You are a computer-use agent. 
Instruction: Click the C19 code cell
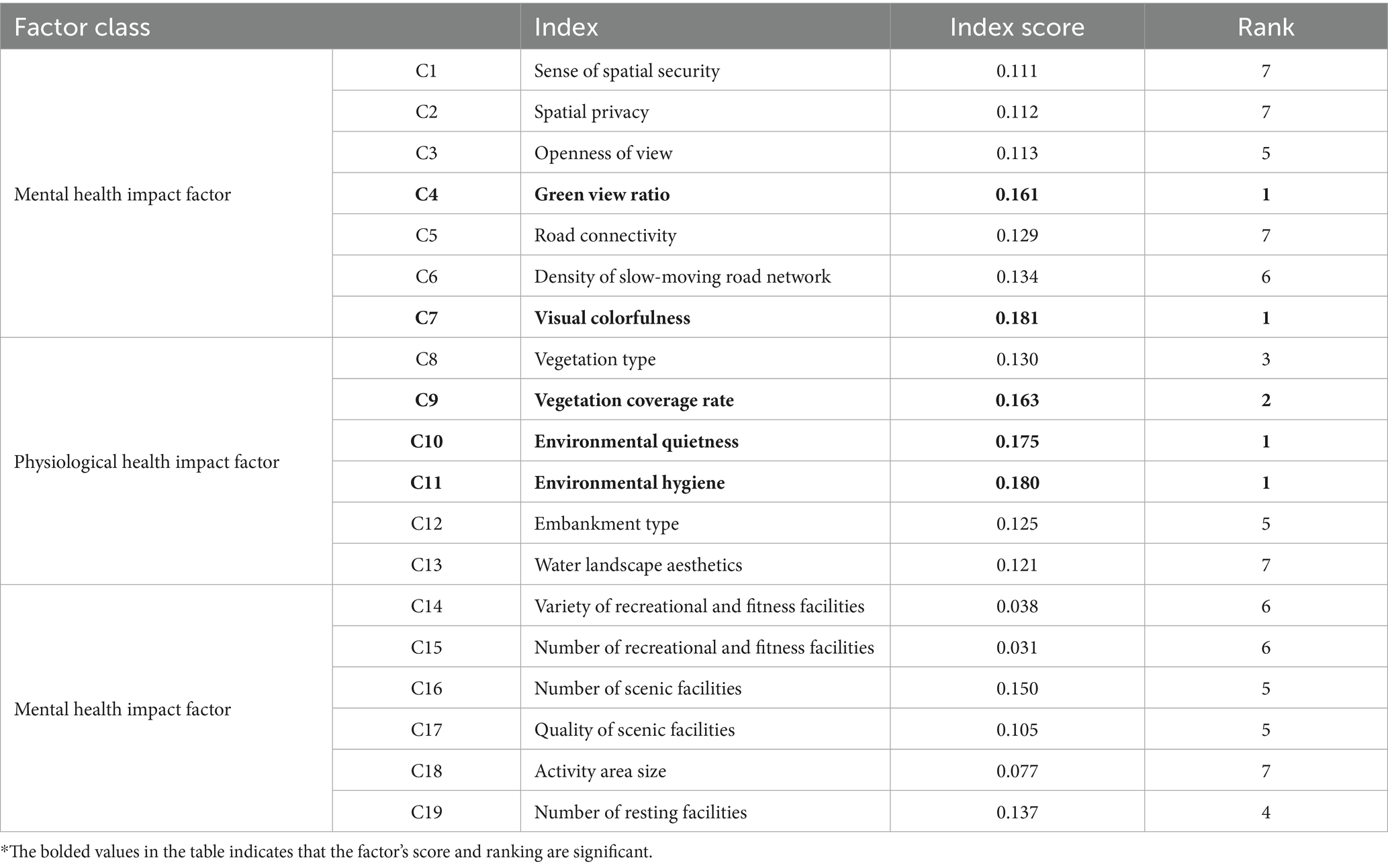pyautogui.click(x=426, y=812)
